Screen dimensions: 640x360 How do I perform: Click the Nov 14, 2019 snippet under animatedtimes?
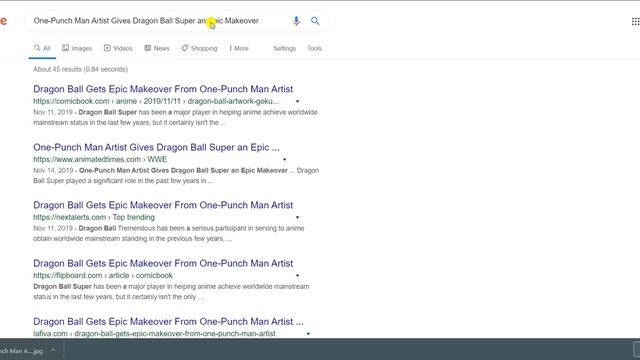coord(176,176)
